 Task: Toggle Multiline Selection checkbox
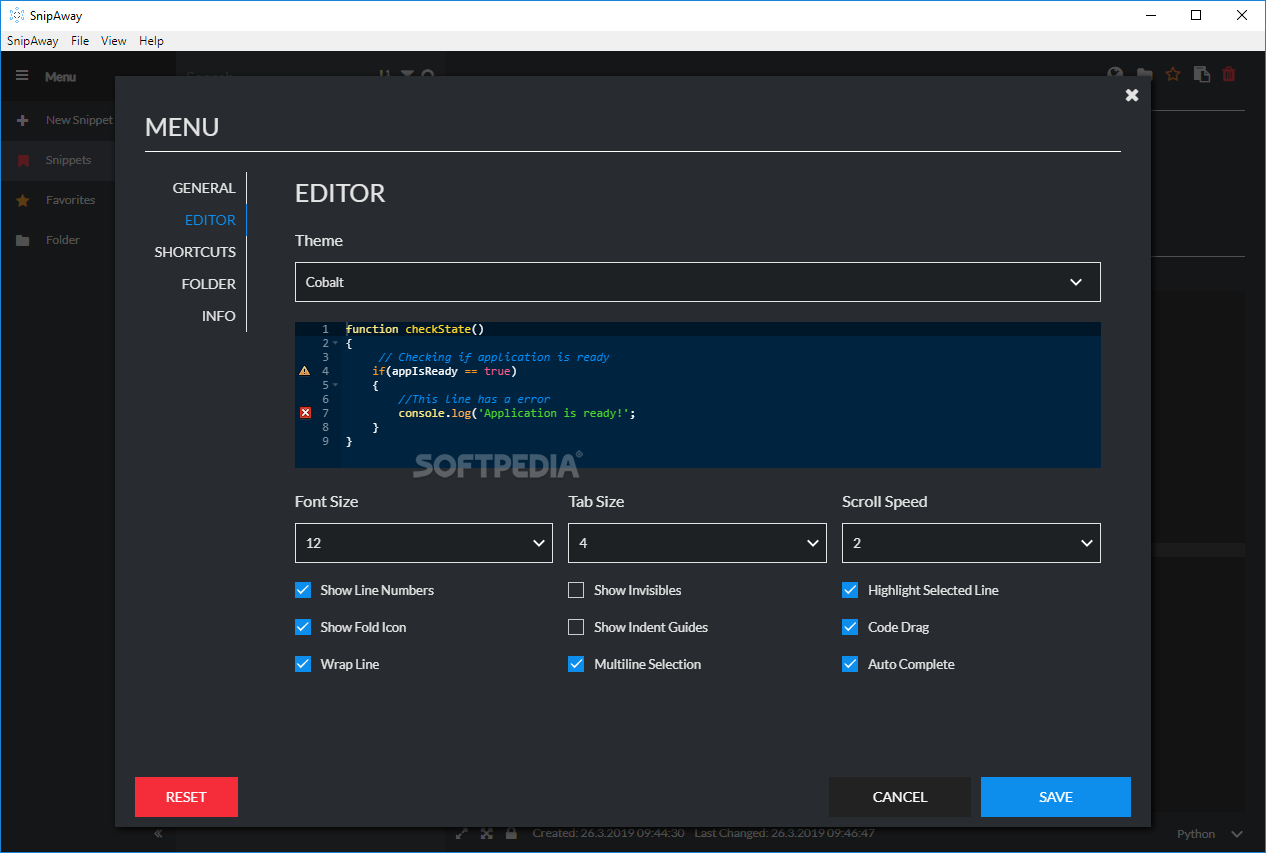coord(576,664)
